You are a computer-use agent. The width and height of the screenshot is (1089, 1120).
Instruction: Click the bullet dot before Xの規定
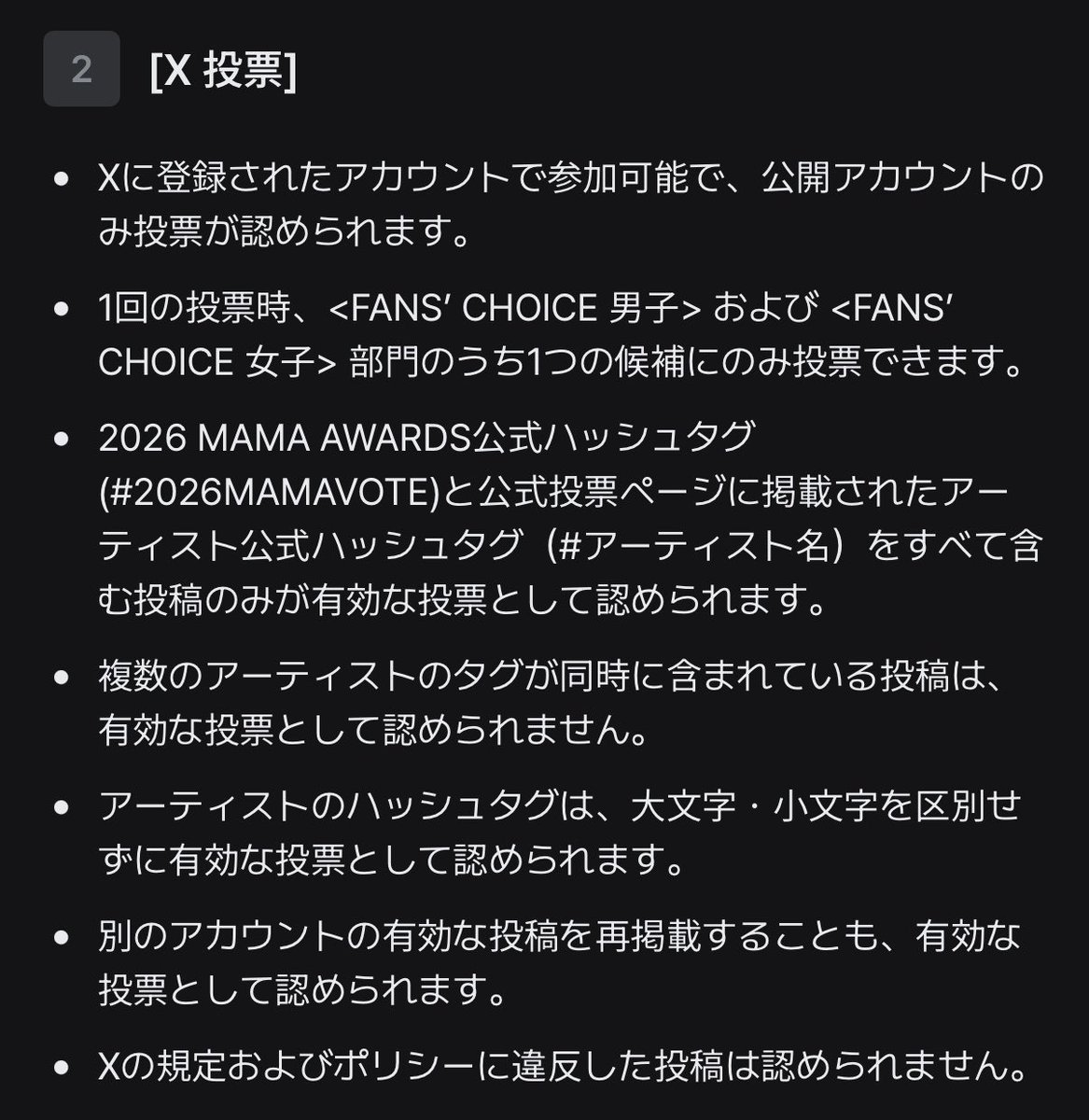(63, 1064)
